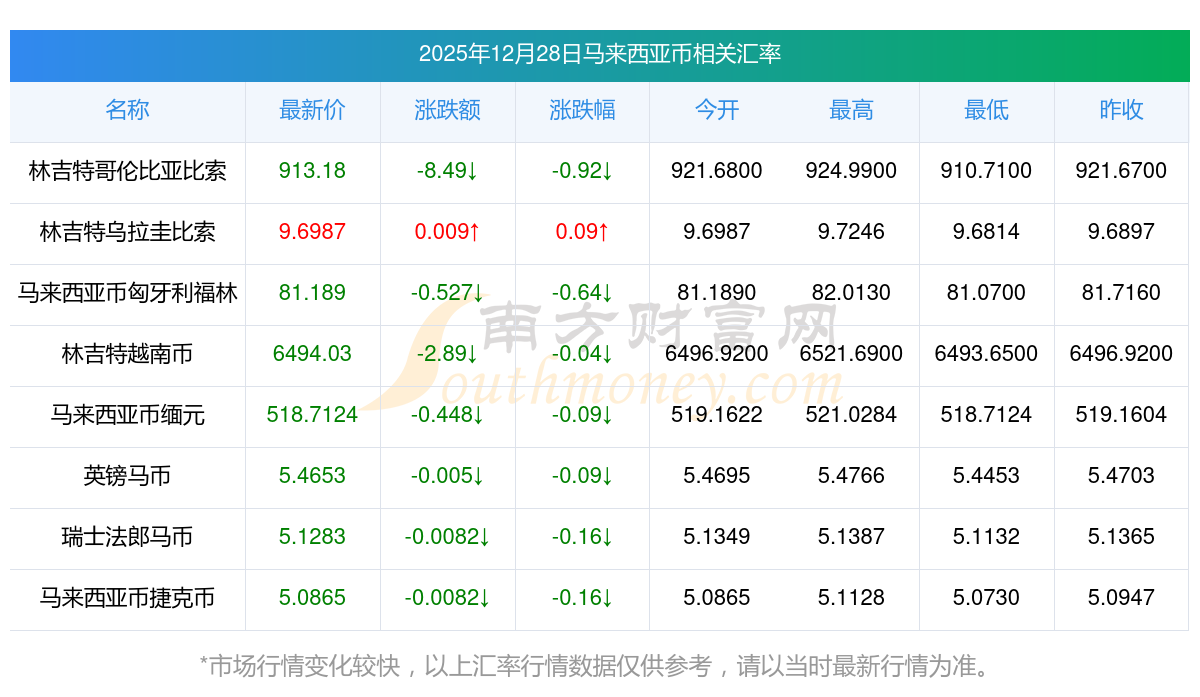Select the row name 林吉特越南币
This screenshot has height=697, width=1200.
tap(127, 354)
